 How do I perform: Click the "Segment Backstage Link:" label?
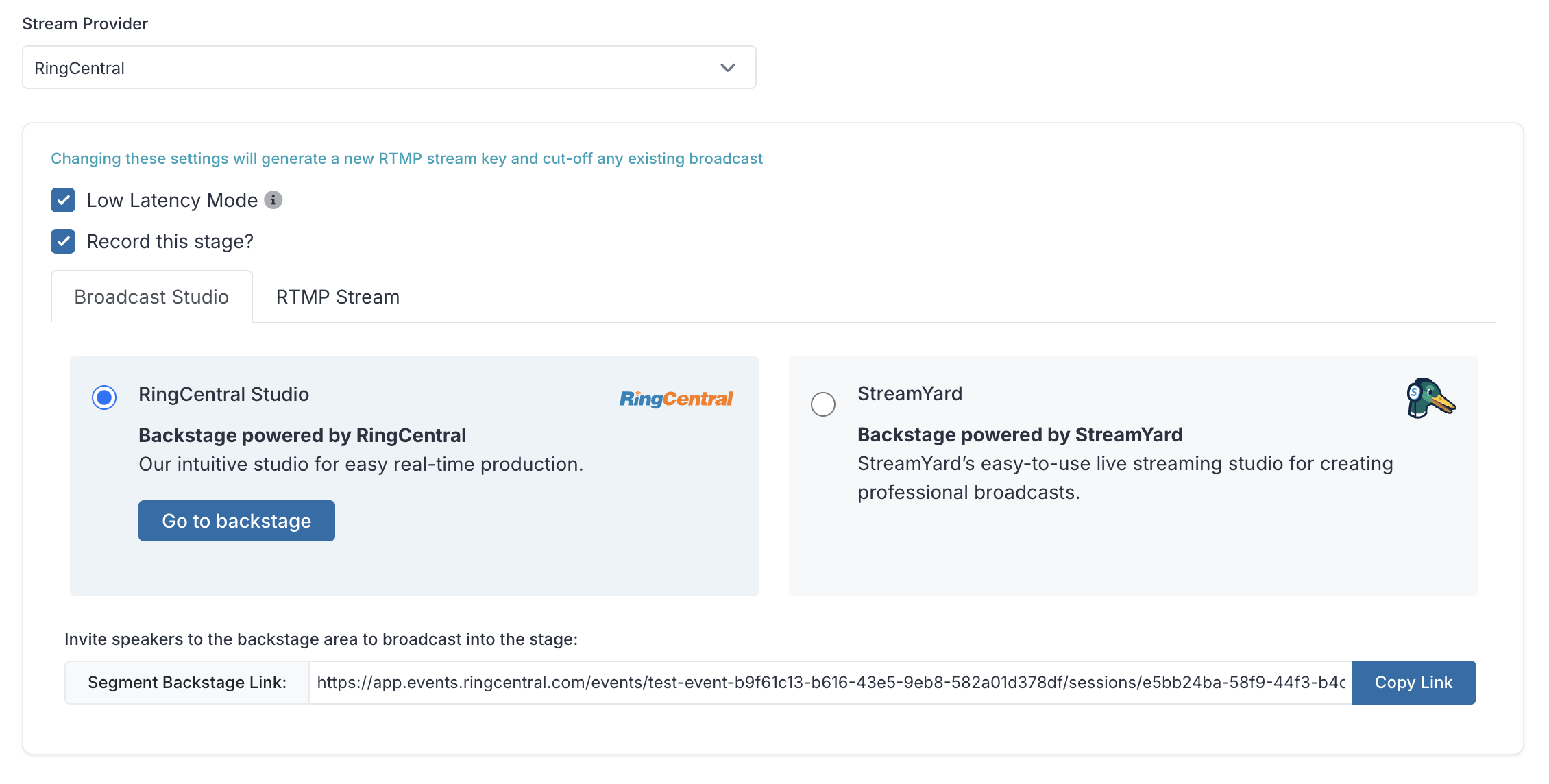(187, 683)
